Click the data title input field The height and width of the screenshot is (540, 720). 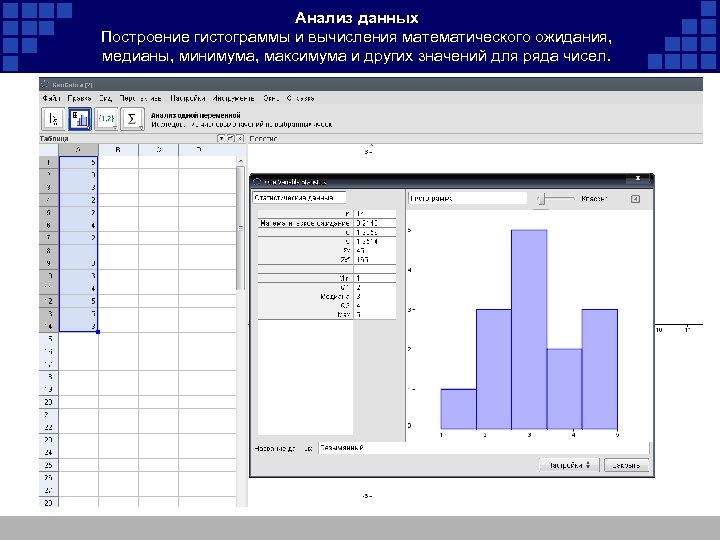[484, 448]
